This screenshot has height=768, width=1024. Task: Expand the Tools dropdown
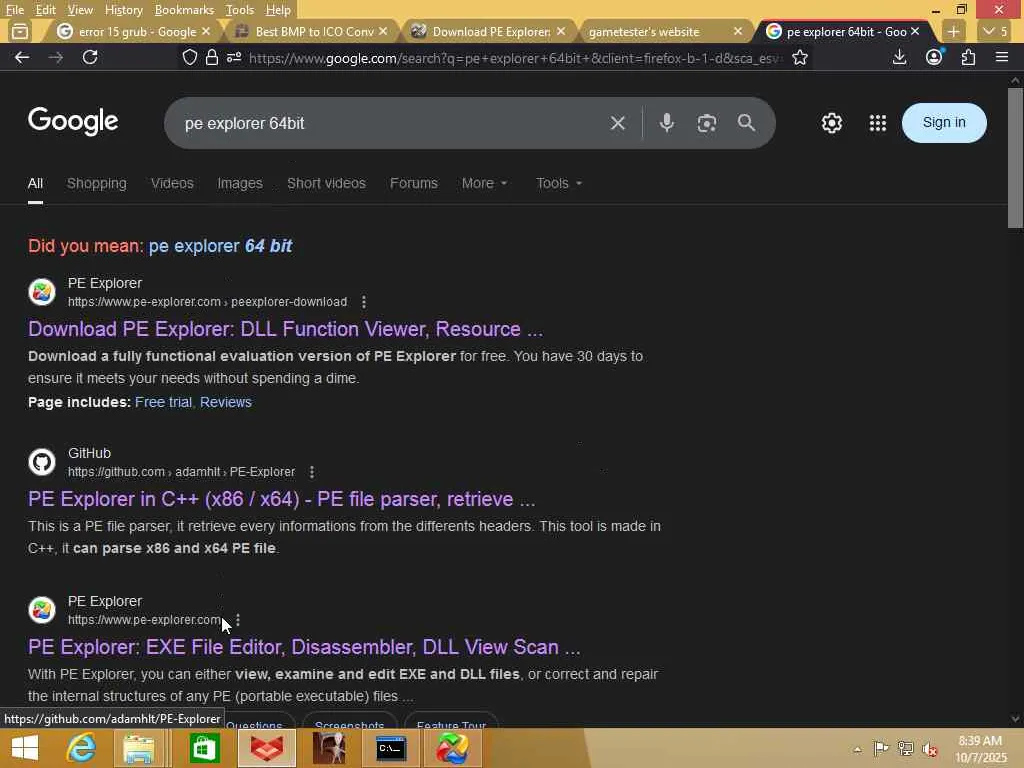click(x=558, y=184)
